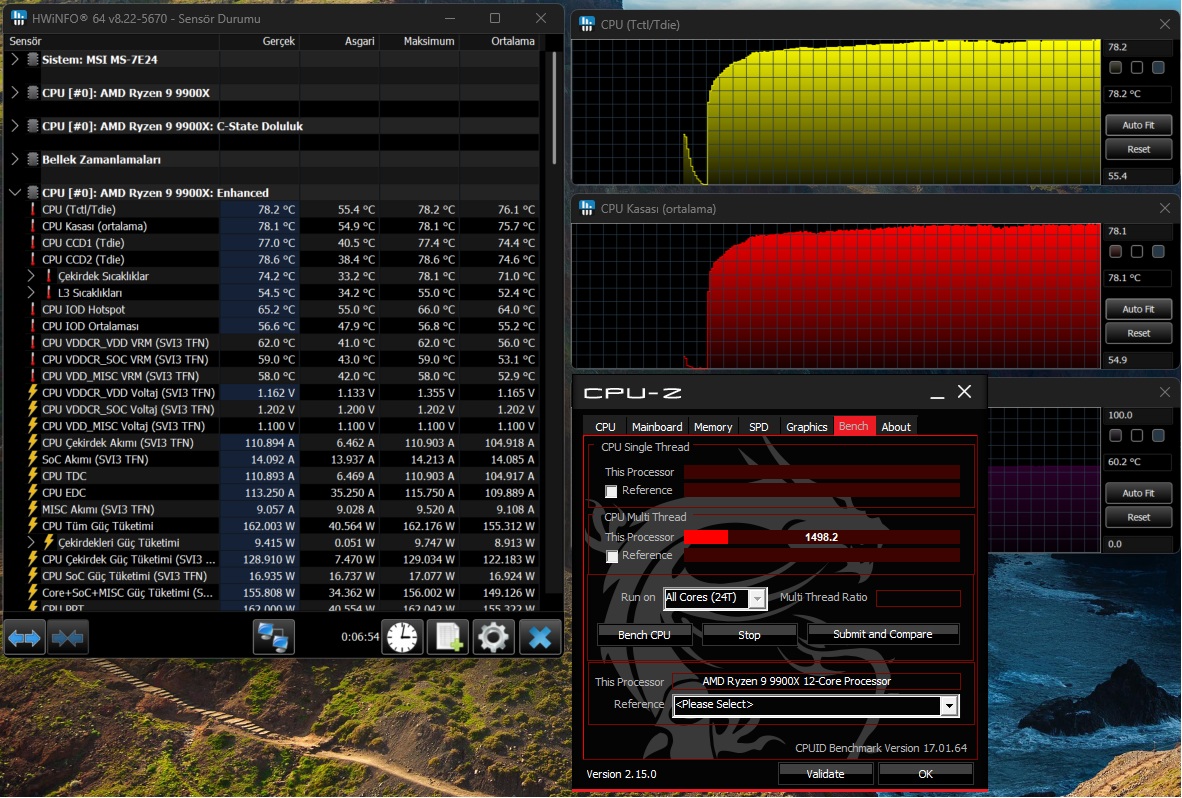
Task: Tick the Reference checkbox under CPU Multi Thread
Action: [x=611, y=556]
